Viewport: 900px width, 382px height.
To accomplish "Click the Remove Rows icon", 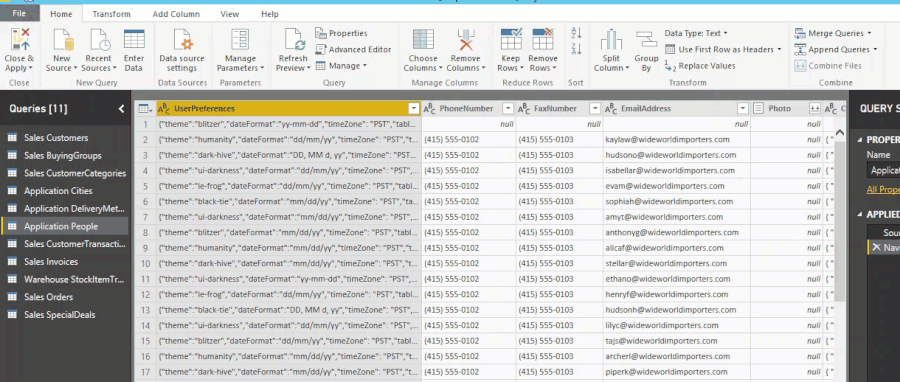I will (542, 39).
